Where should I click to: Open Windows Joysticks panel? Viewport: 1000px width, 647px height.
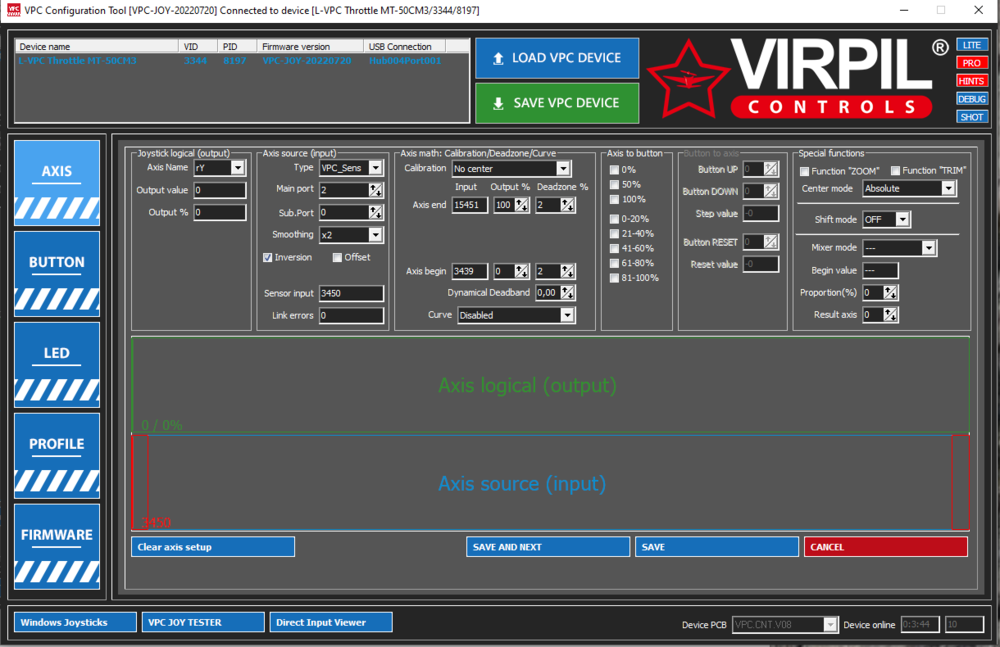[x=75, y=622]
